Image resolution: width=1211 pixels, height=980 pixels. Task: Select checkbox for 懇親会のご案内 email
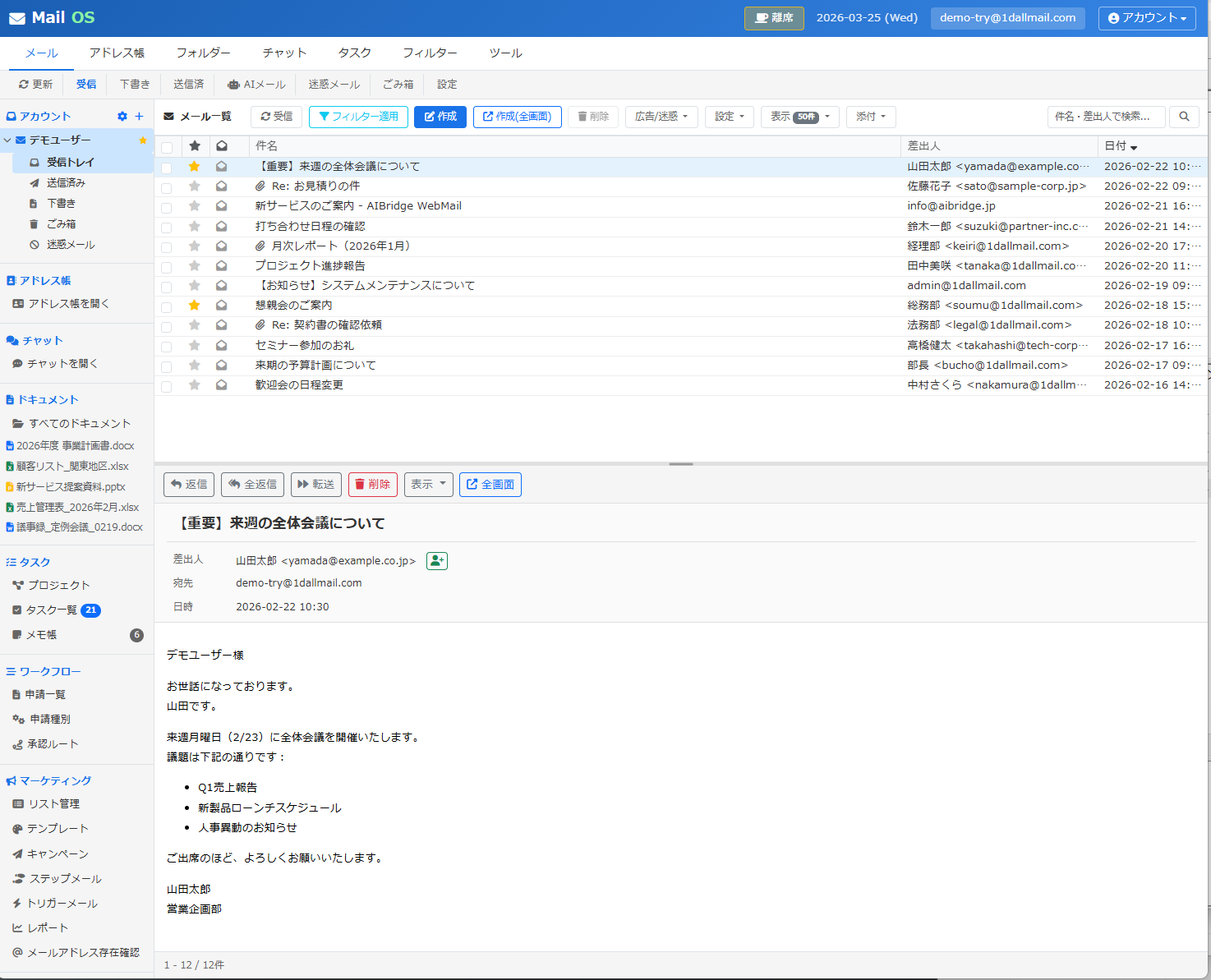[x=167, y=306]
